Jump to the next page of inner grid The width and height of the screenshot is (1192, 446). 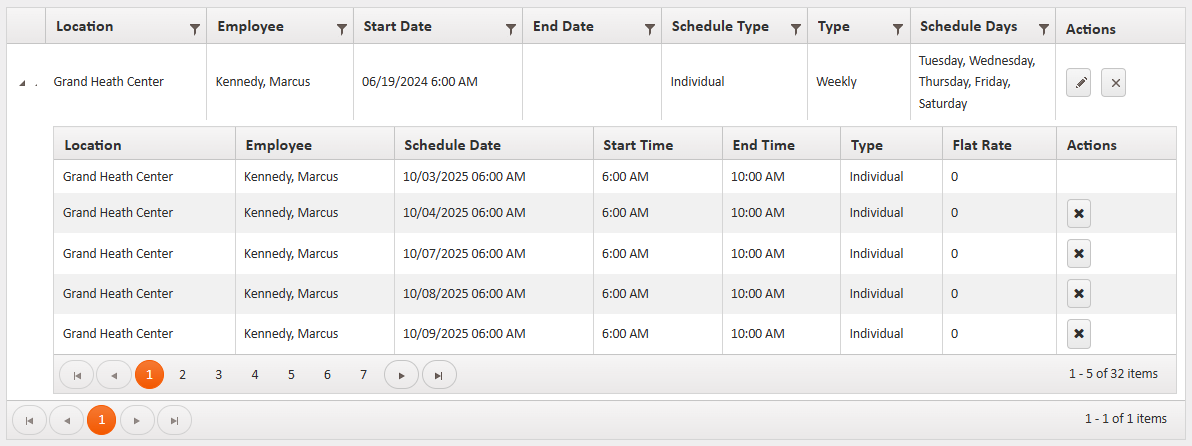[401, 375]
